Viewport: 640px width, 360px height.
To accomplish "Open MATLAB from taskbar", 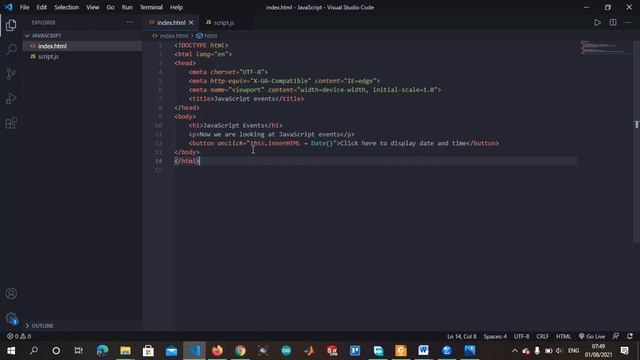I will (x=309, y=351).
